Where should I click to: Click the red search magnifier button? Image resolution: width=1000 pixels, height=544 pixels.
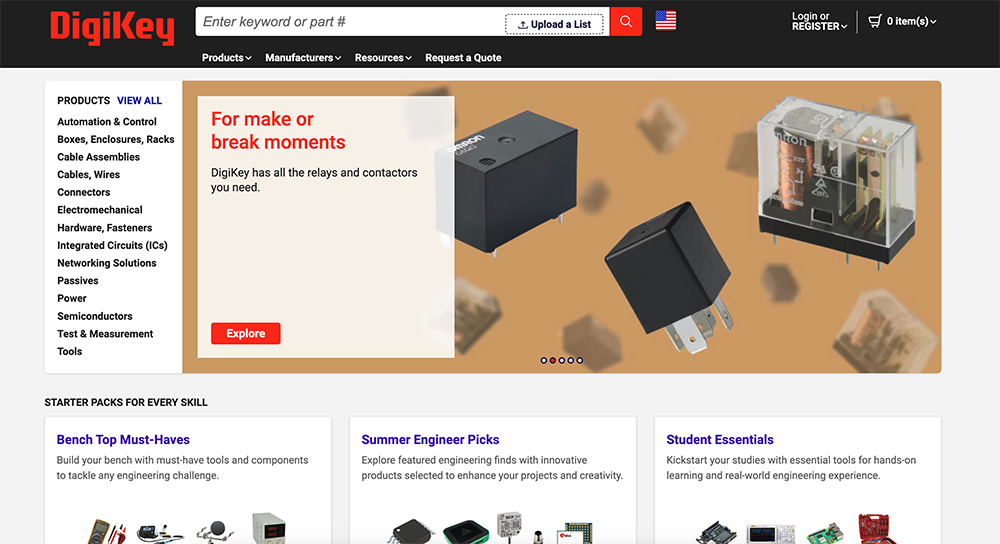click(x=626, y=22)
